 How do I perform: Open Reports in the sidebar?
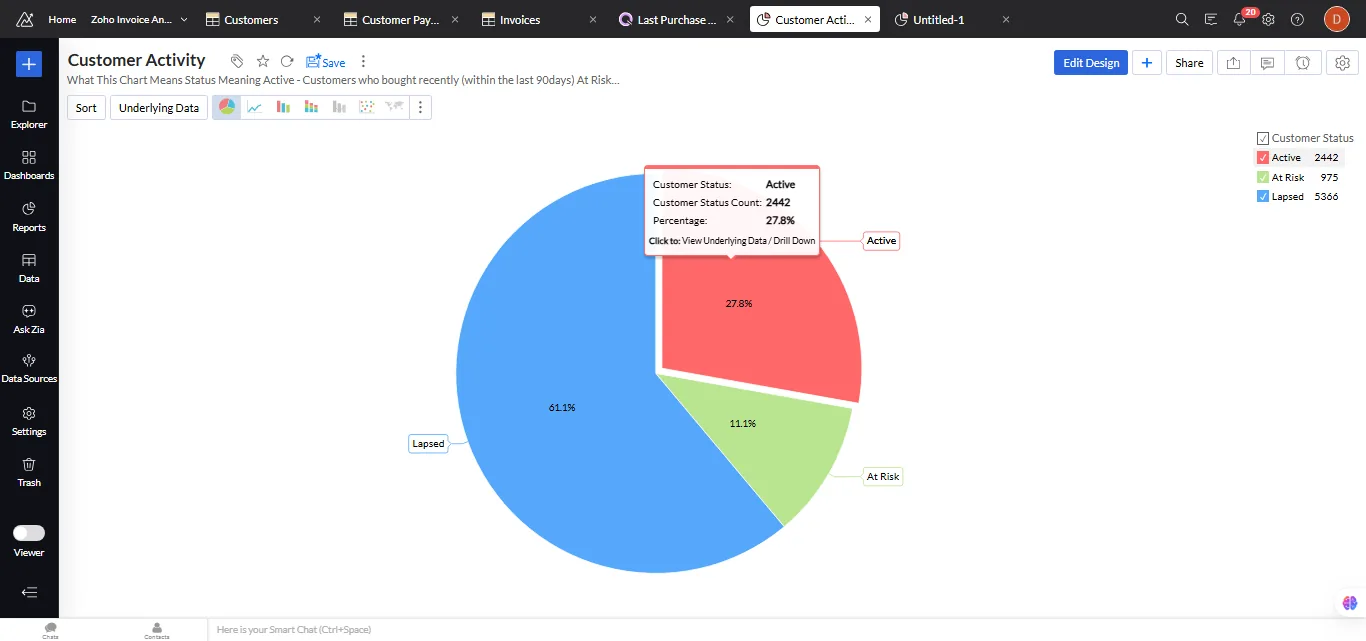[x=29, y=217]
